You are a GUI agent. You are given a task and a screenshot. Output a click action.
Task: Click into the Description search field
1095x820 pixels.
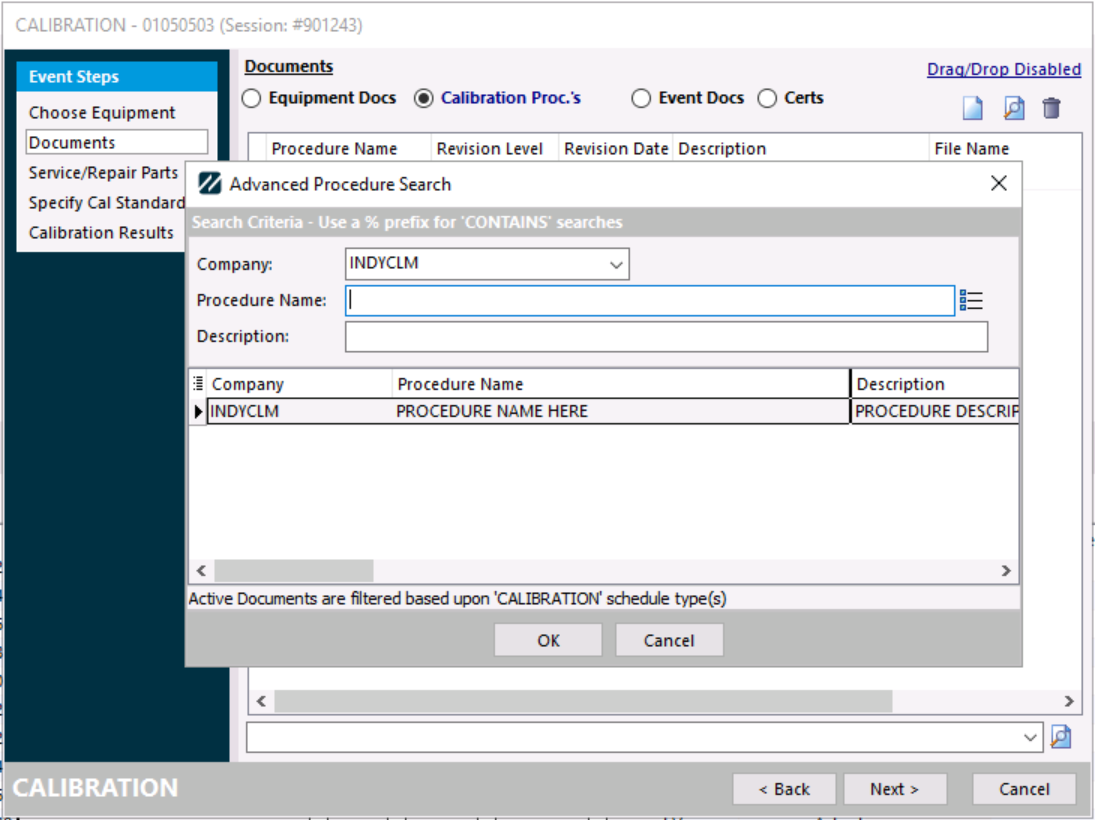point(666,337)
